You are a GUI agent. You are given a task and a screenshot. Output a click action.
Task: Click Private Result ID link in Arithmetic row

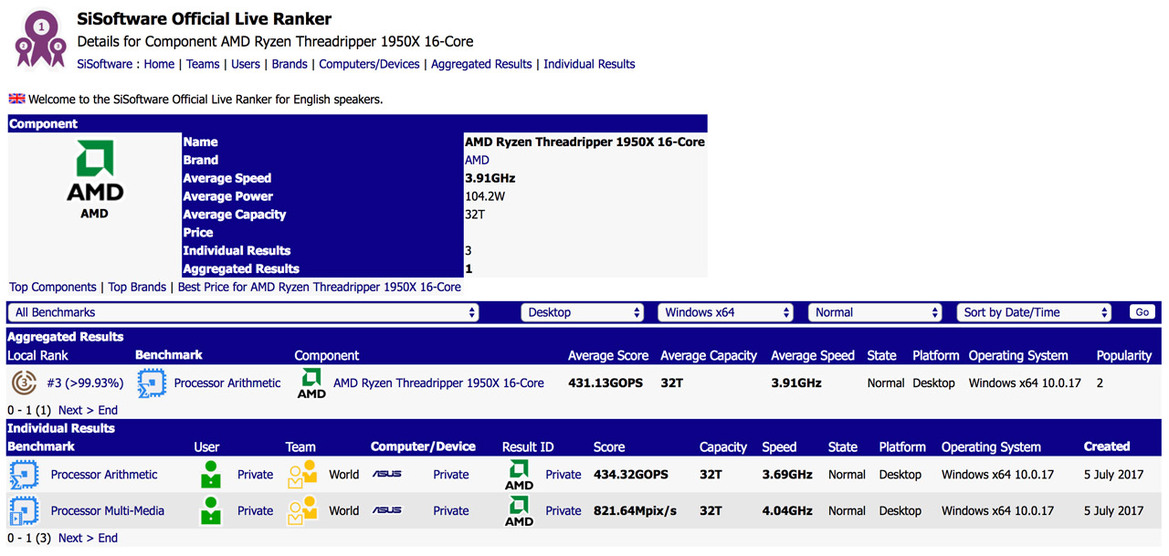(563, 475)
